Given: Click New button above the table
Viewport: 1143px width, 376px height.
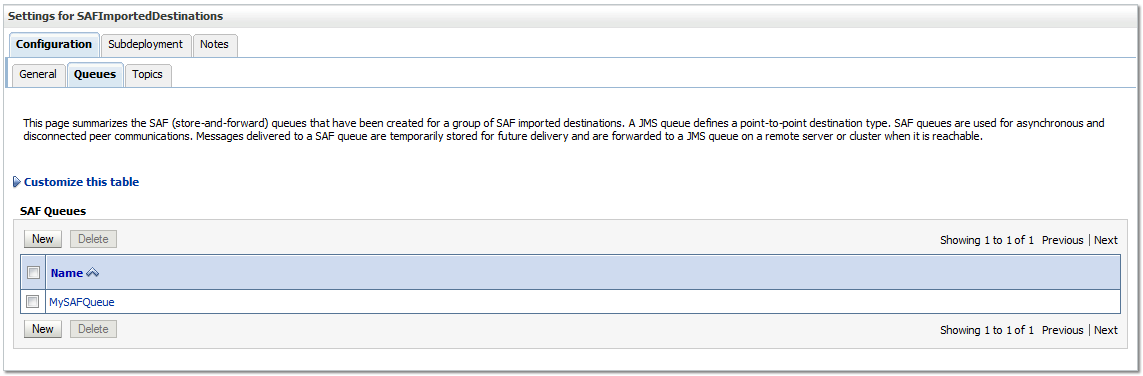Looking at the screenshot, I should tap(43, 239).
